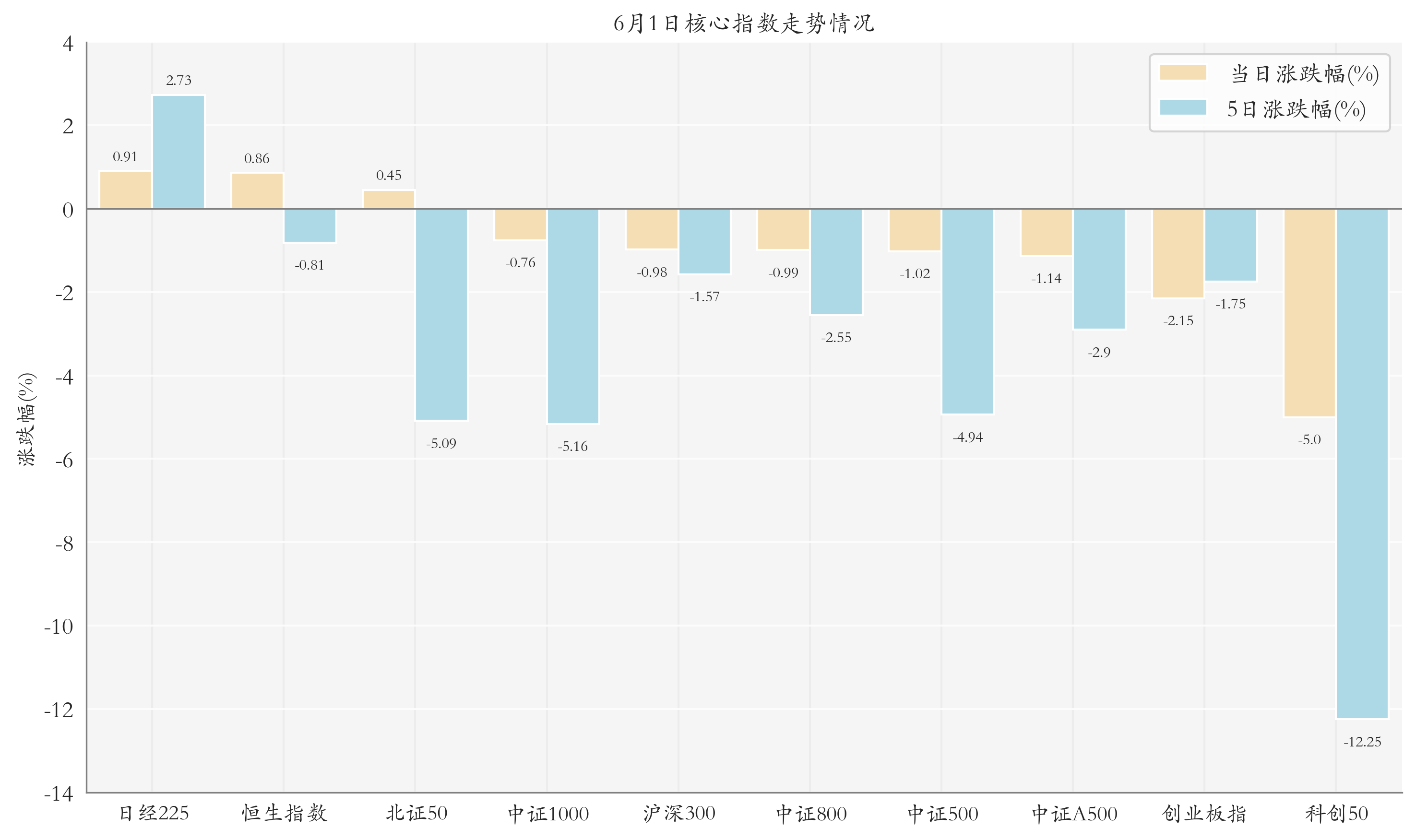Viewport: 1416px width, 840px height.
Task: Click the blue bar labeled 2.73
Action: pos(178,152)
